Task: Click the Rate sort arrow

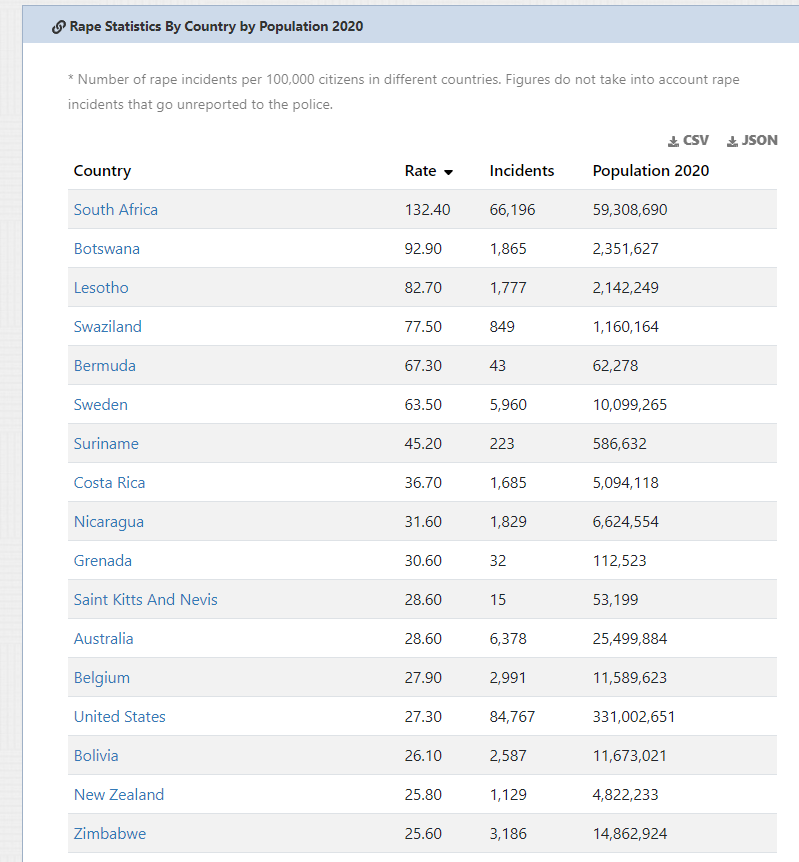Action: [x=449, y=172]
